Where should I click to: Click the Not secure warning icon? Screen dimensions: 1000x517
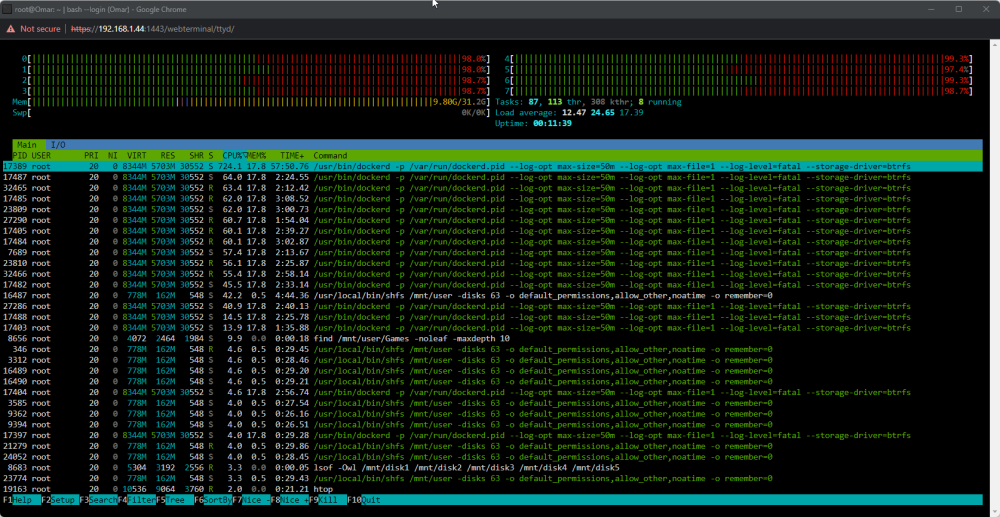[11, 29]
